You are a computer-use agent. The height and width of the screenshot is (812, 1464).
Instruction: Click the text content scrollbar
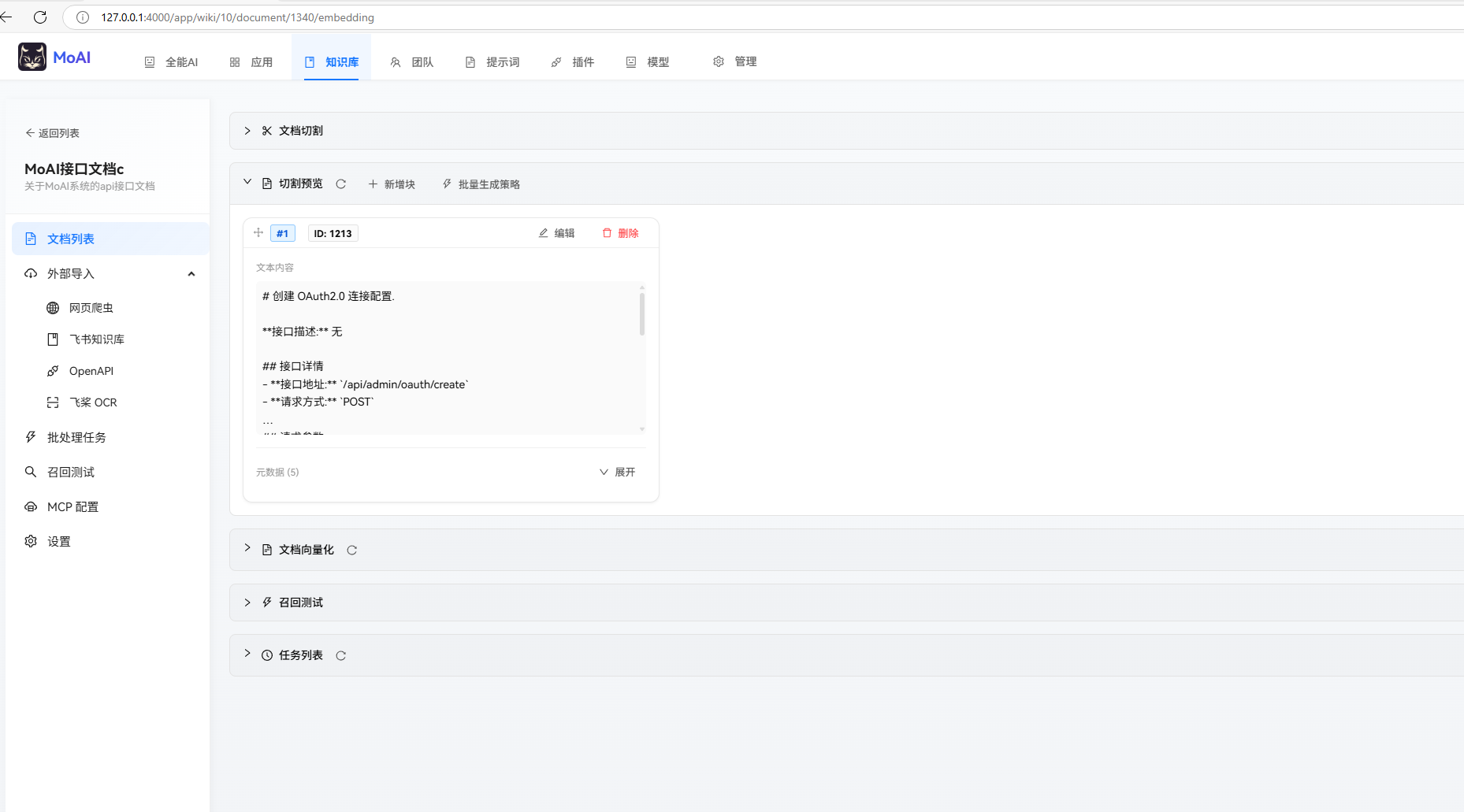pos(642,315)
